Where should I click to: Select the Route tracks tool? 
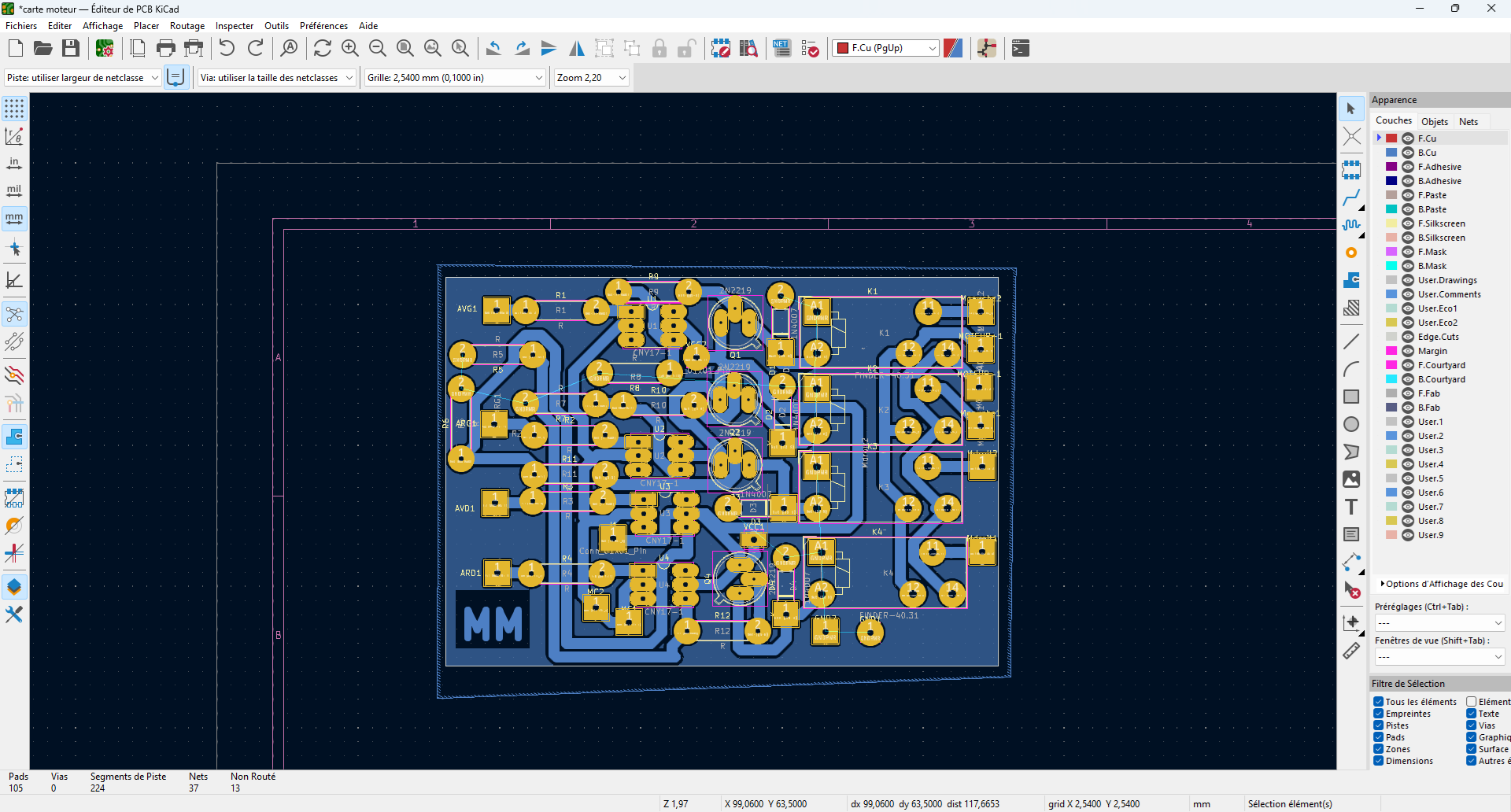[x=1351, y=197]
